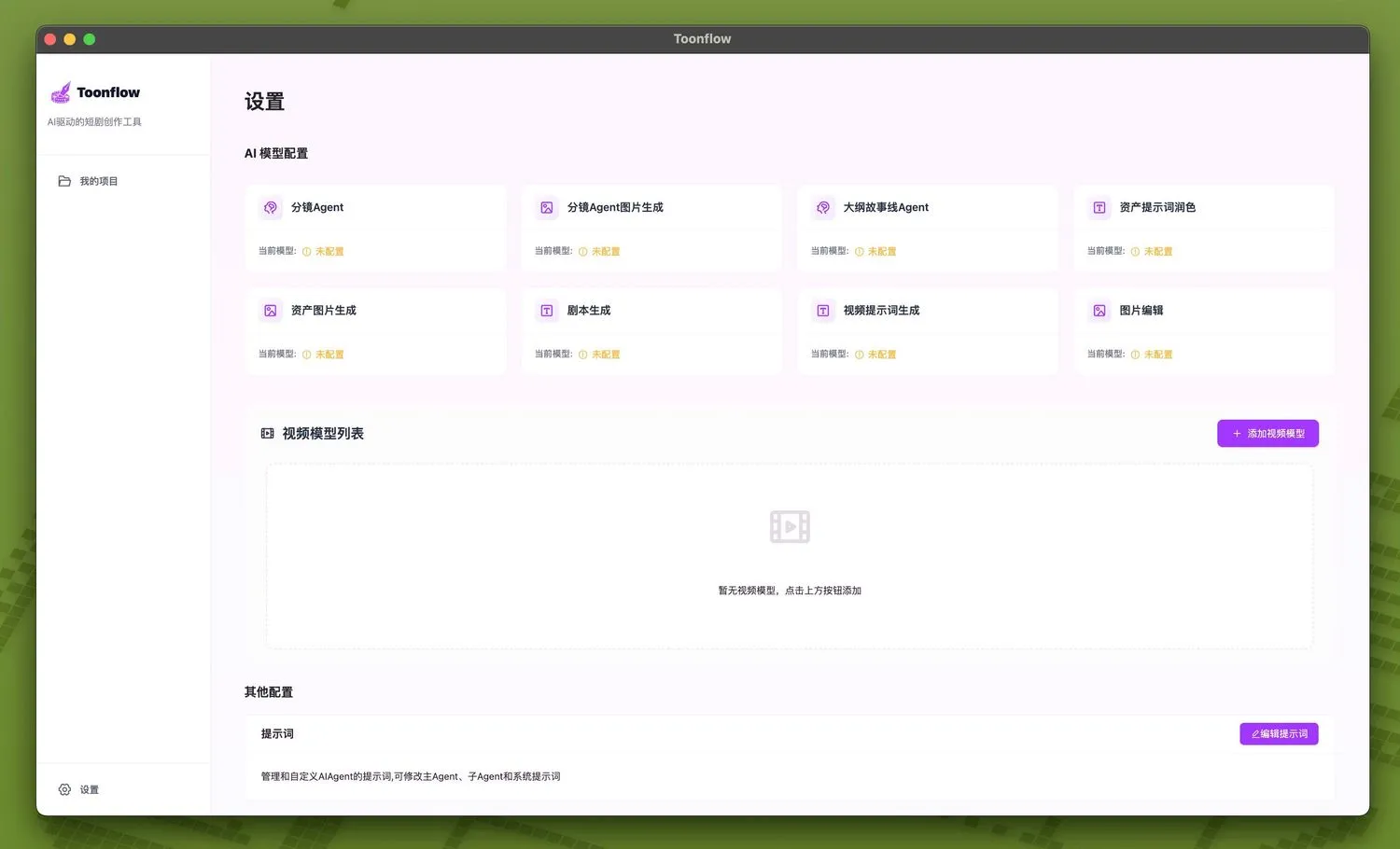1400x849 pixels.
Task: Select 未配置 under 视频提示词生成
Action: [882, 355]
